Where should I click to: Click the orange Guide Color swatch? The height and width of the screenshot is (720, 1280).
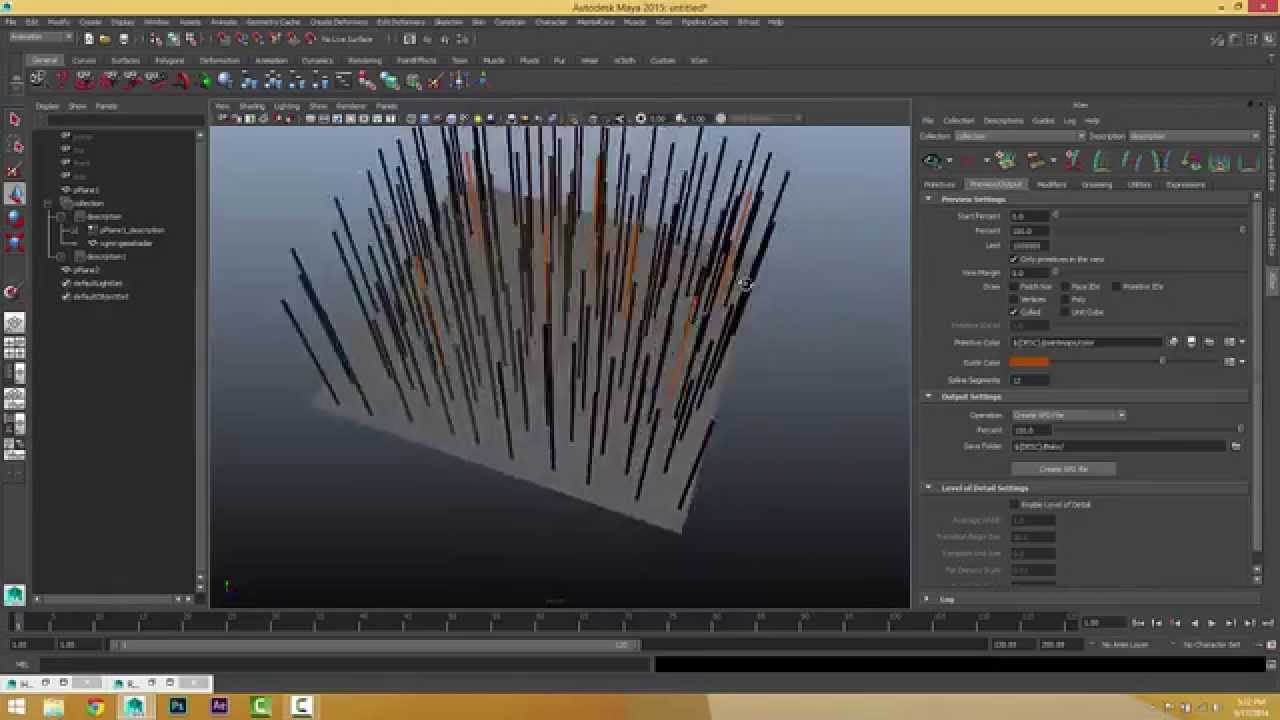[x=1029, y=362]
